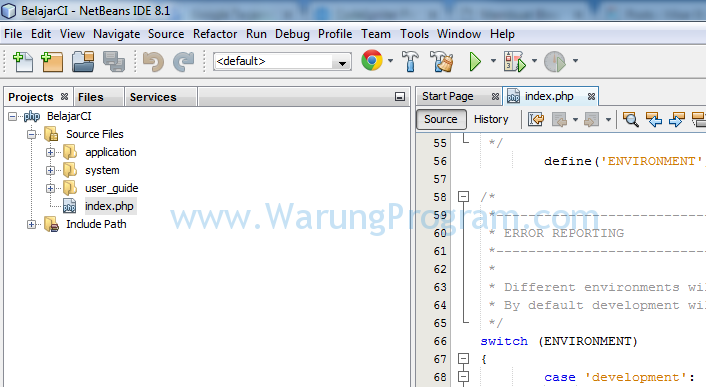
Task: Click the Undo arrow icon
Action: pos(153,61)
